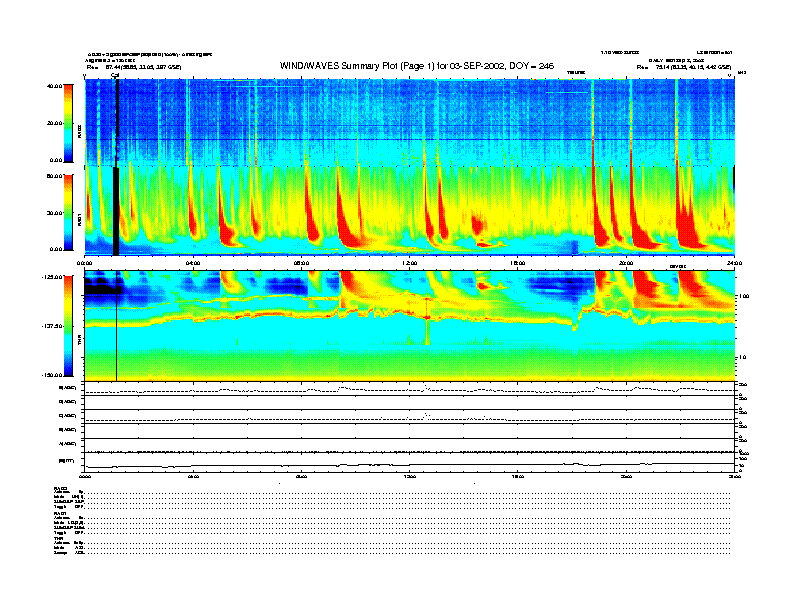Click the black calibration gap in RAD1 panel

click(x=116, y=211)
